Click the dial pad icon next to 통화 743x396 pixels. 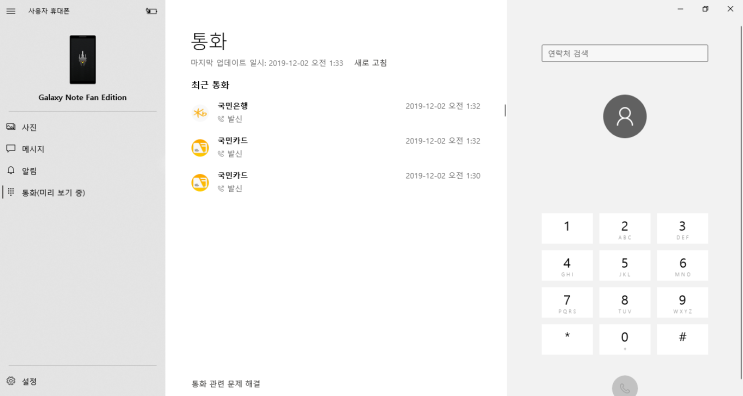tap(11, 192)
